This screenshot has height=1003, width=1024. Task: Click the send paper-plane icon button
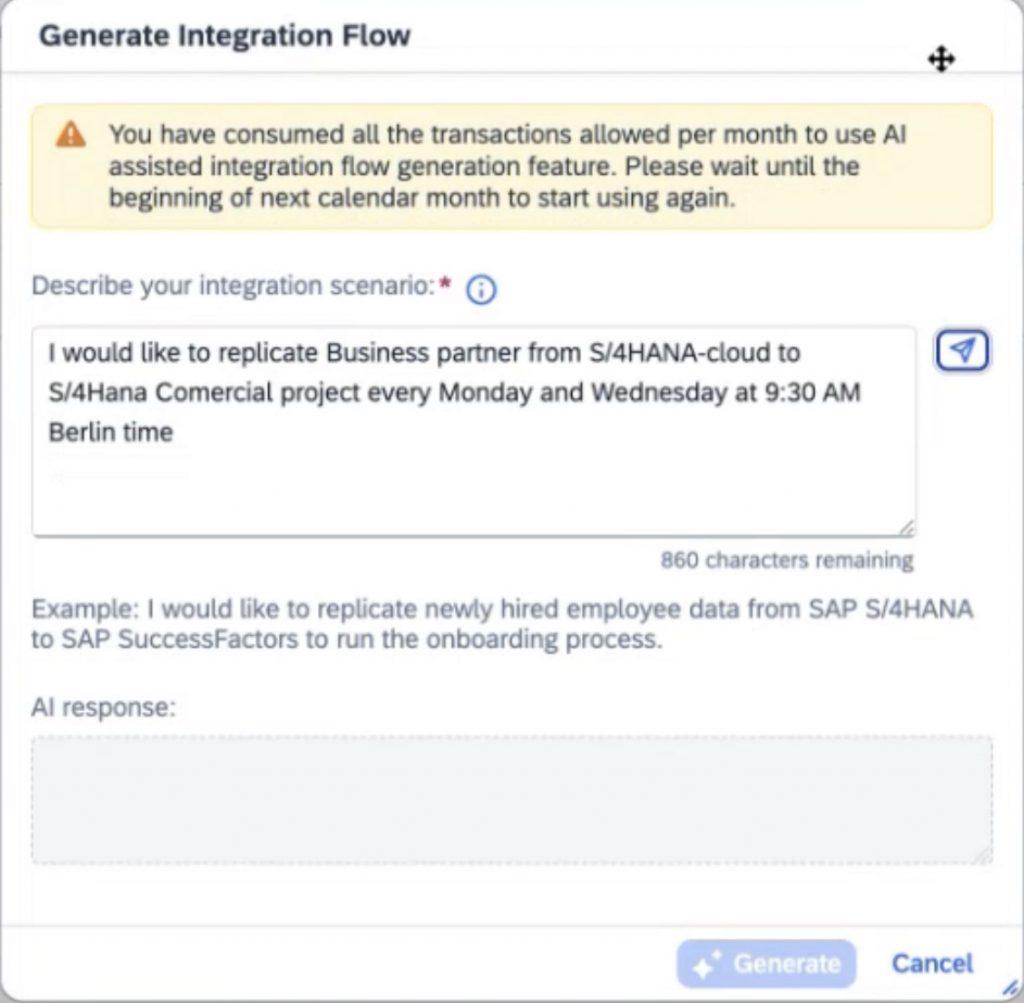tap(962, 351)
